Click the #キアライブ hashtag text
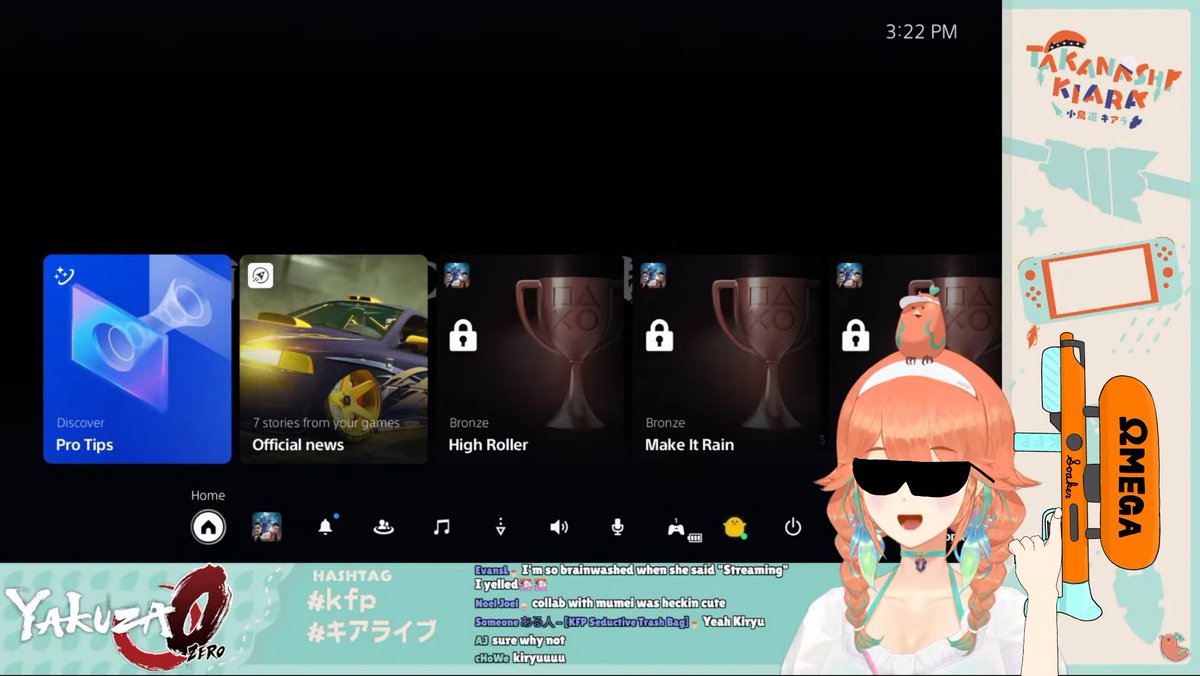This screenshot has width=1200, height=676. click(x=372, y=631)
